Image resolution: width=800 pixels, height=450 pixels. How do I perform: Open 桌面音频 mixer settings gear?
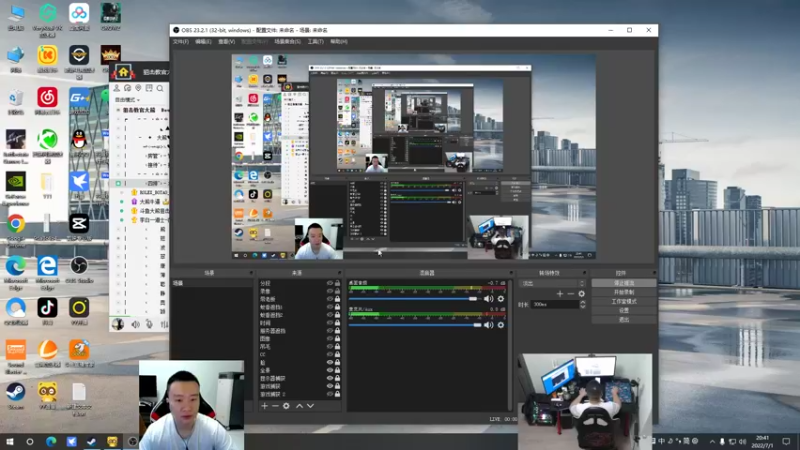(501, 299)
